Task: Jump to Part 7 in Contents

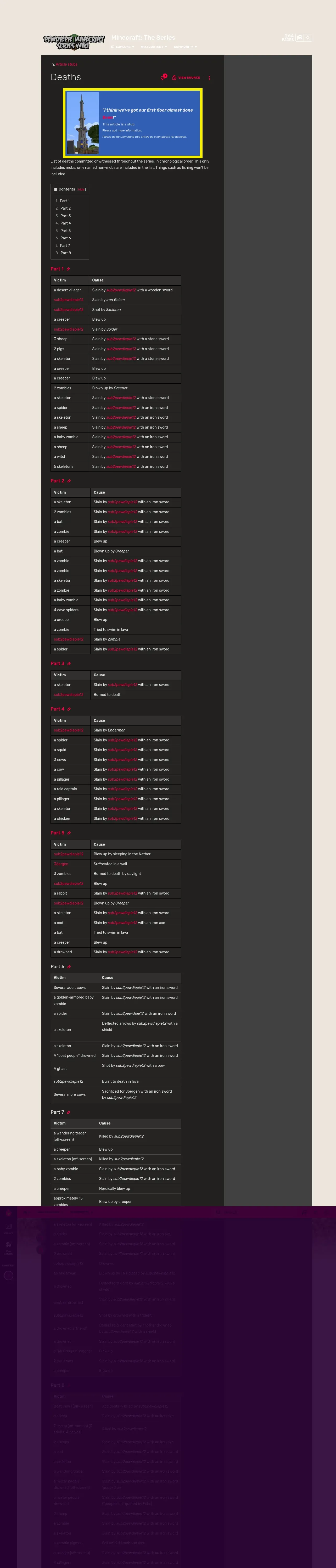Action: tap(65, 245)
